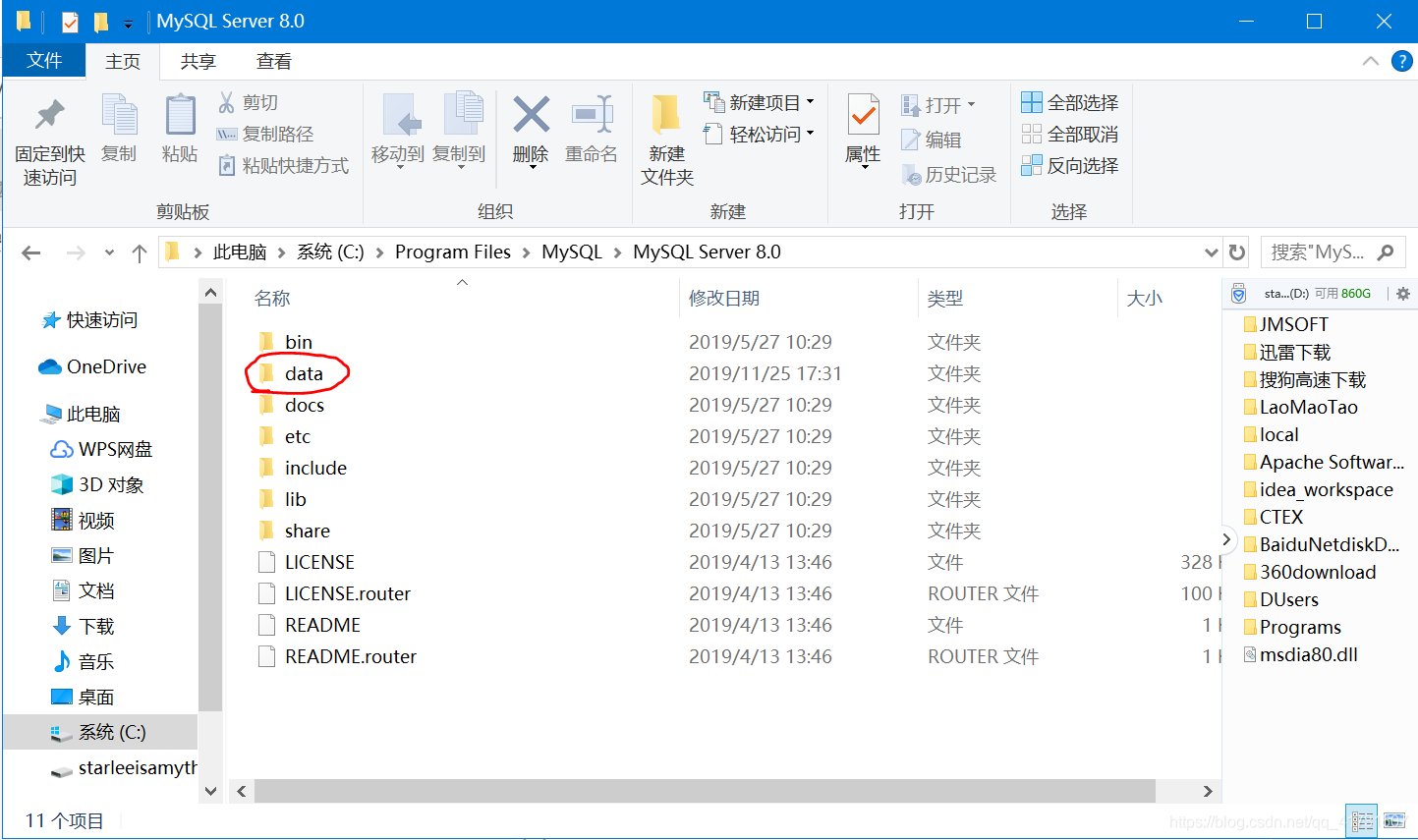Click the gear settings icon in right panel
Viewport: 1418px width, 840px height.
(x=1403, y=294)
